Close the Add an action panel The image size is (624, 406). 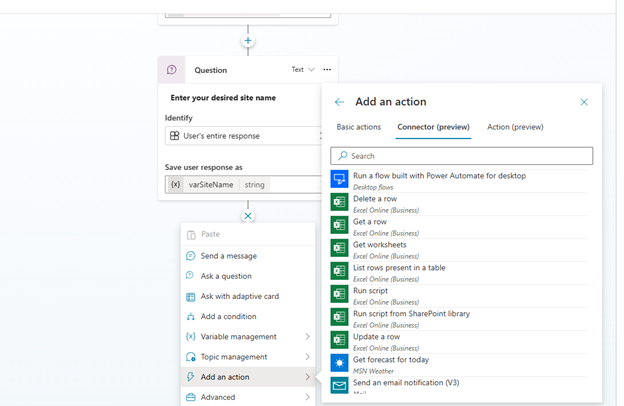(x=584, y=102)
